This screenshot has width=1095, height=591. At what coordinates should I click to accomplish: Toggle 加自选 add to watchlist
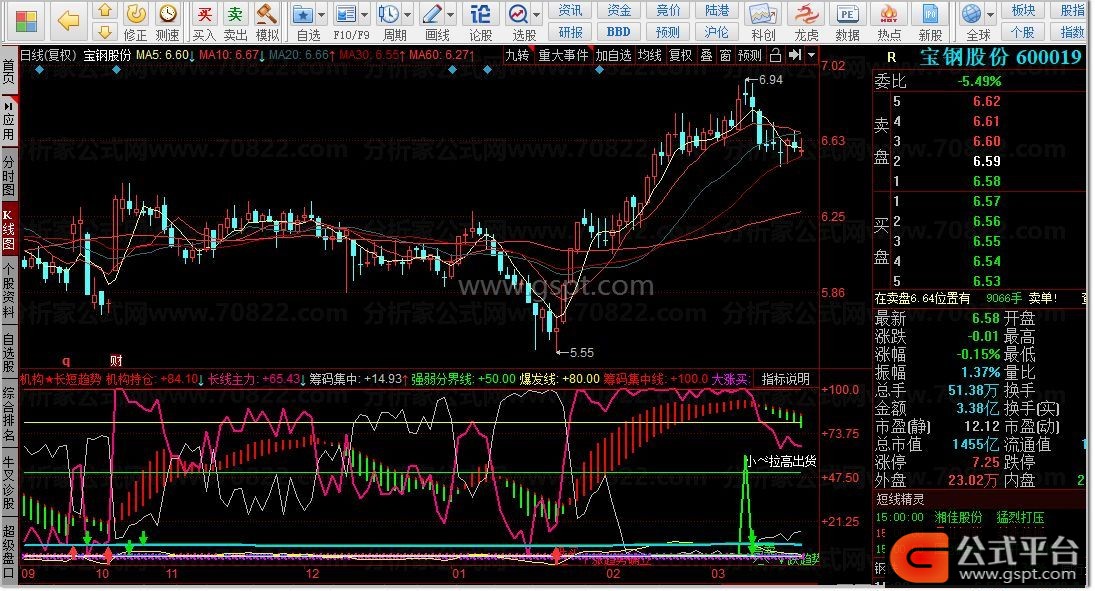pyautogui.click(x=614, y=55)
